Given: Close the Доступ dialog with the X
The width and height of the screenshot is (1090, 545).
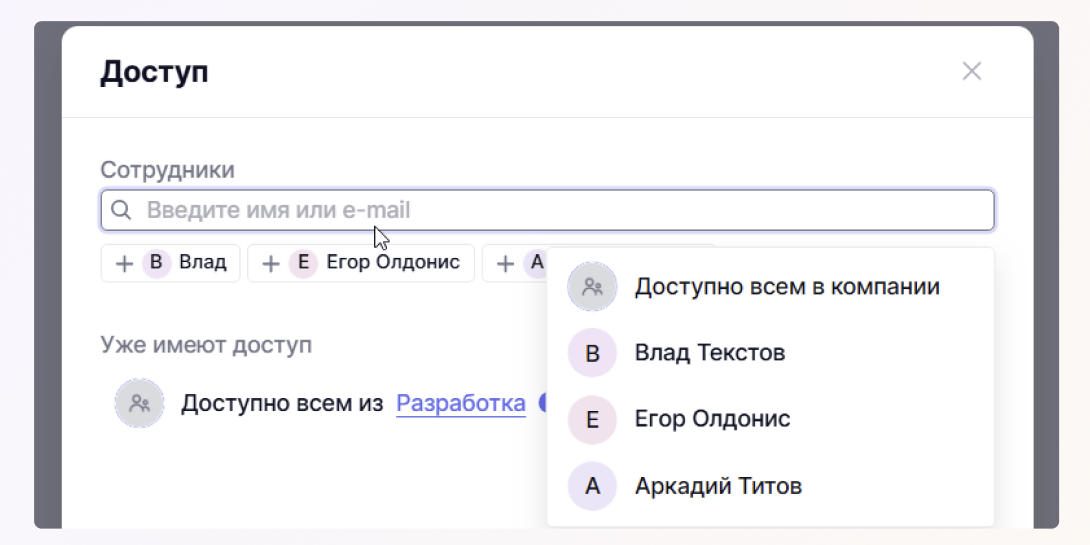Looking at the screenshot, I should [971, 71].
